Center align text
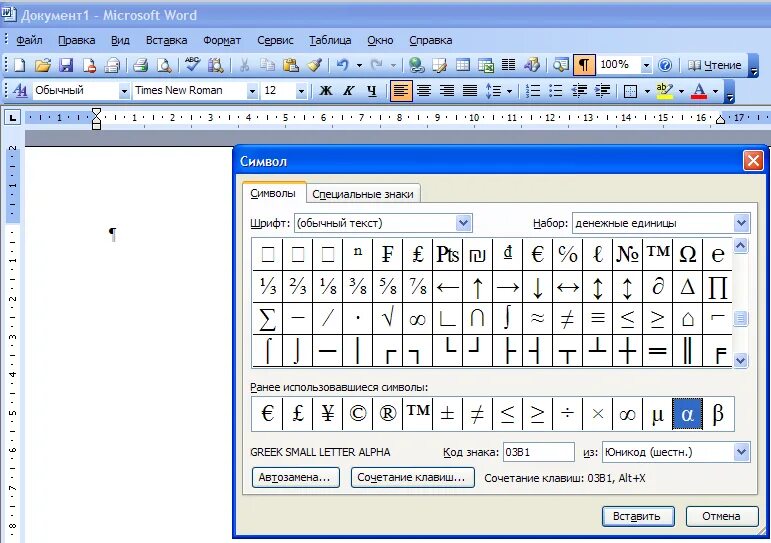Image resolution: width=771 pixels, height=543 pixels. point(424,90)
